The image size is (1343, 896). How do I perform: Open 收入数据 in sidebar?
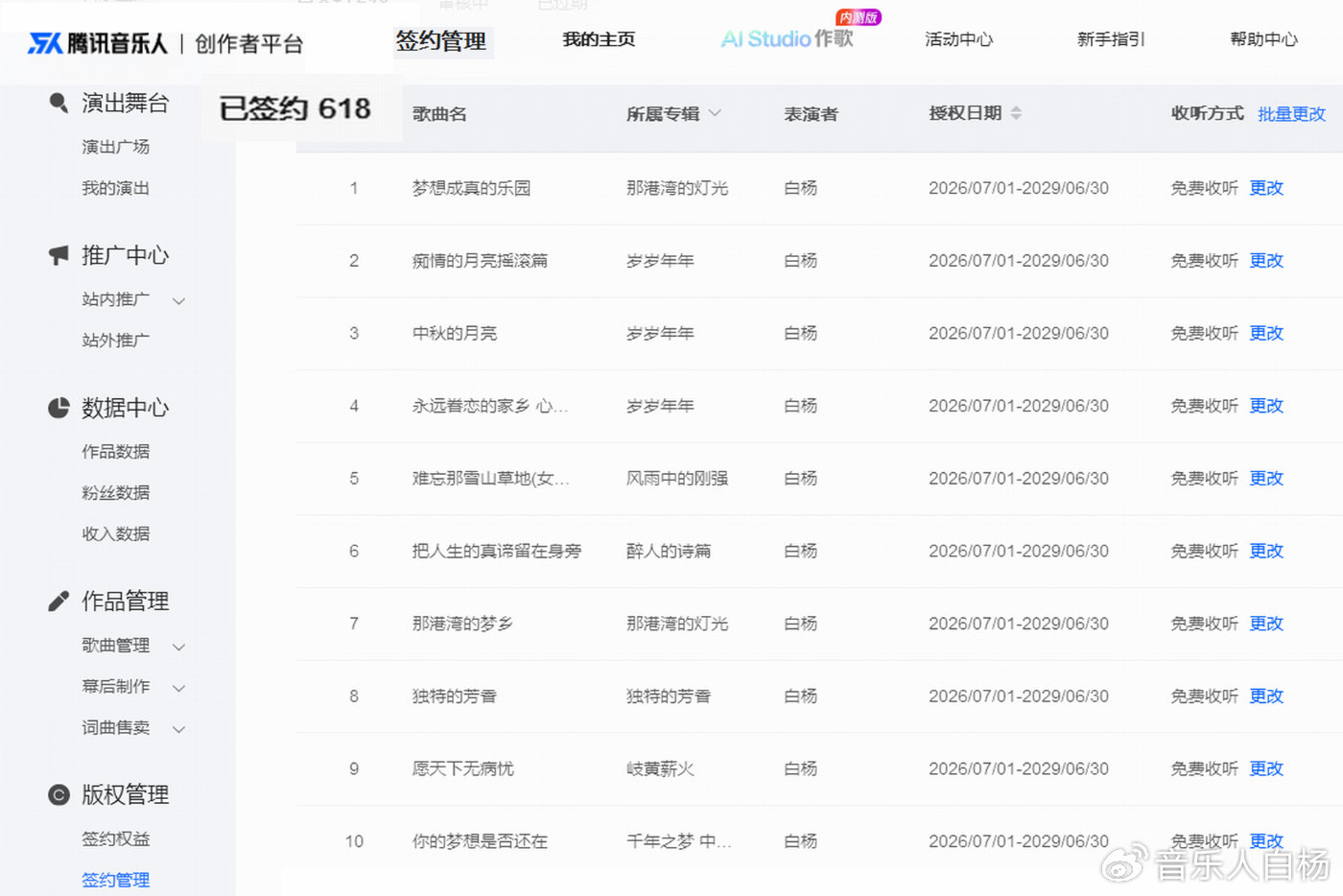[x=115, y=533]
